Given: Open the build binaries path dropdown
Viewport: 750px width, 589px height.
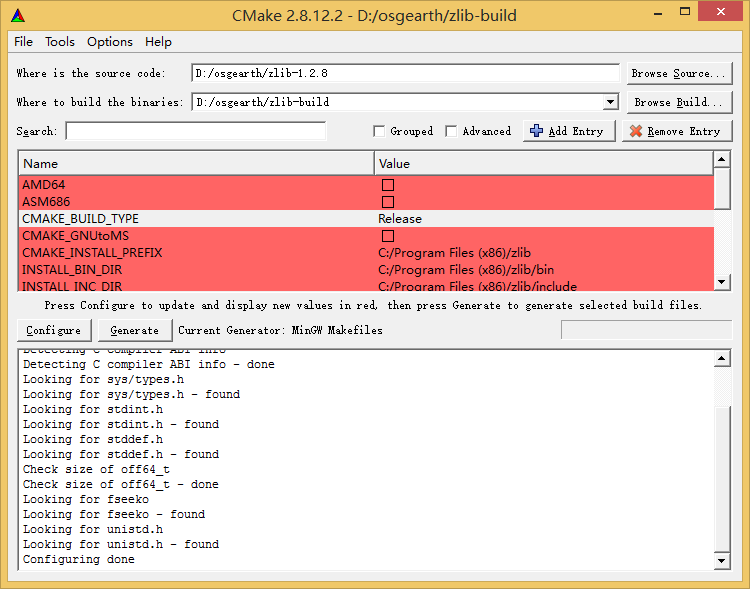Looking at the screenshot, I should coord(610,102).
